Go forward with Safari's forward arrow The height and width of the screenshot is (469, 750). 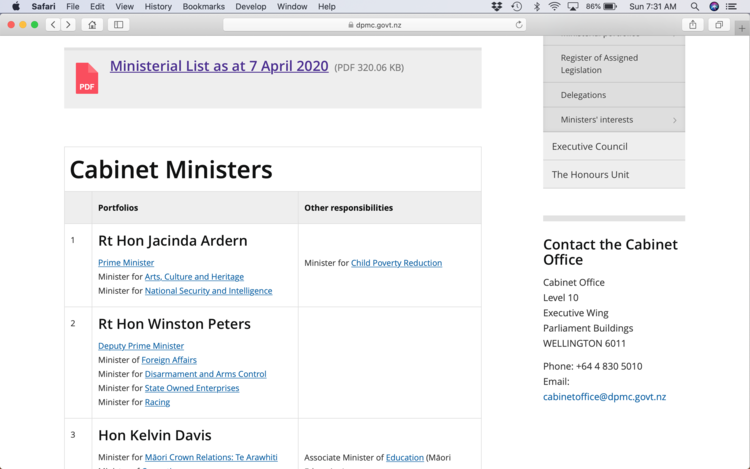(x=68, y=25)
